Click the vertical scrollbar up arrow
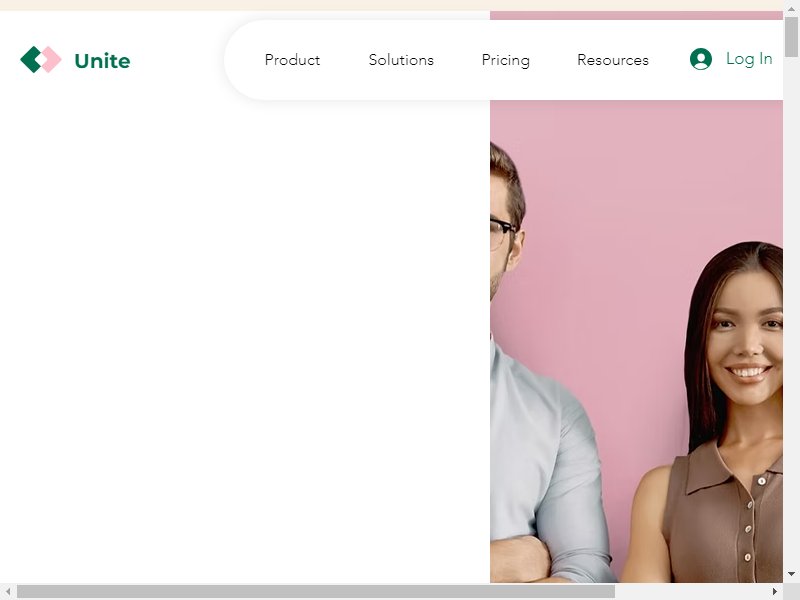Viewport: 800px width, 600px height. (791, 9)
